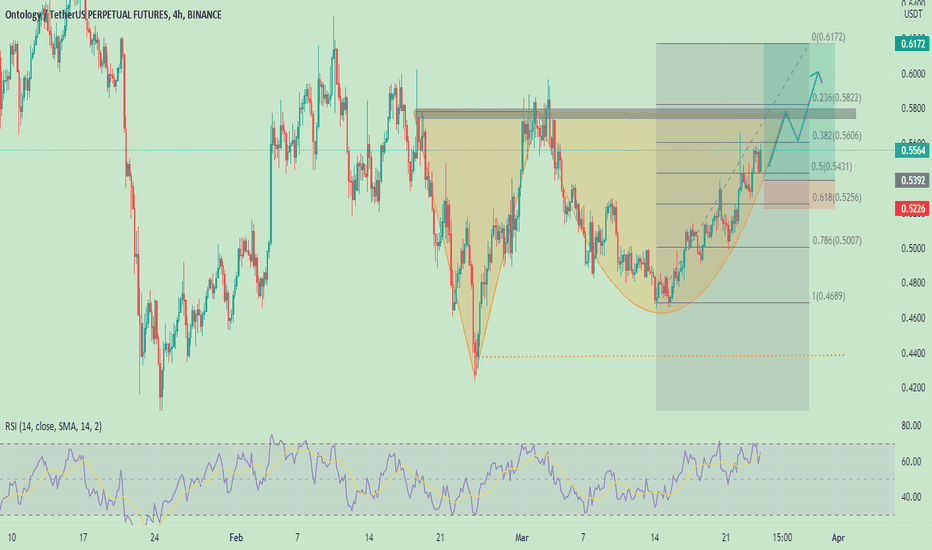
Task: Click the 10 date label on time axis
Action: click(11, 538)
